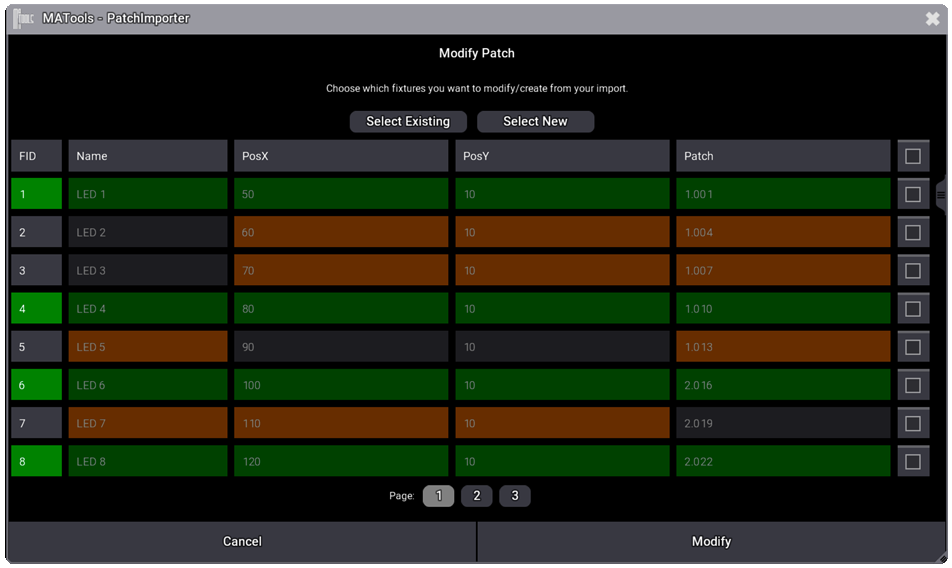
Task: Click PosY cell in LED 5 row
Action: (x=562, y=347)
